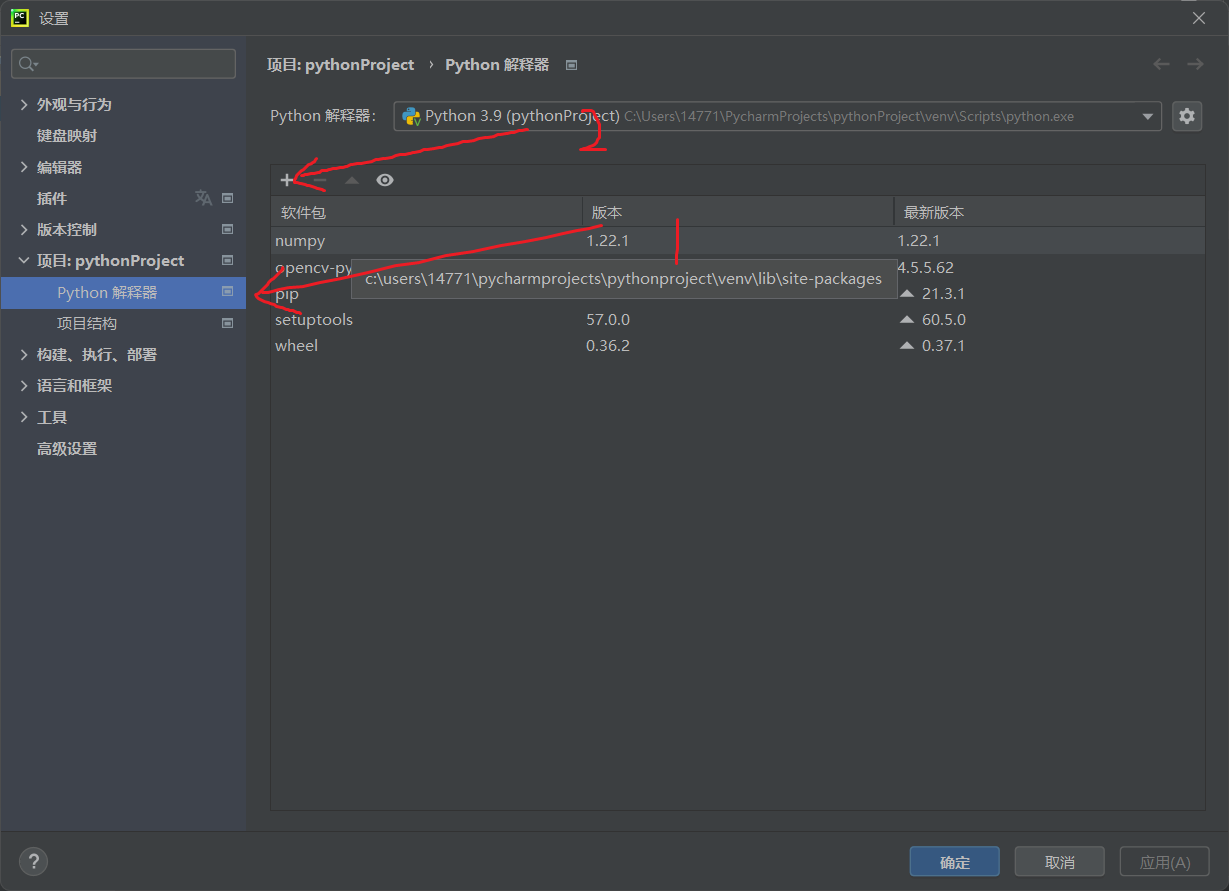Click the translation icon beside 插件
Image resolution: width=1229 pixels, height=891 pixels.
click(203, 198)
